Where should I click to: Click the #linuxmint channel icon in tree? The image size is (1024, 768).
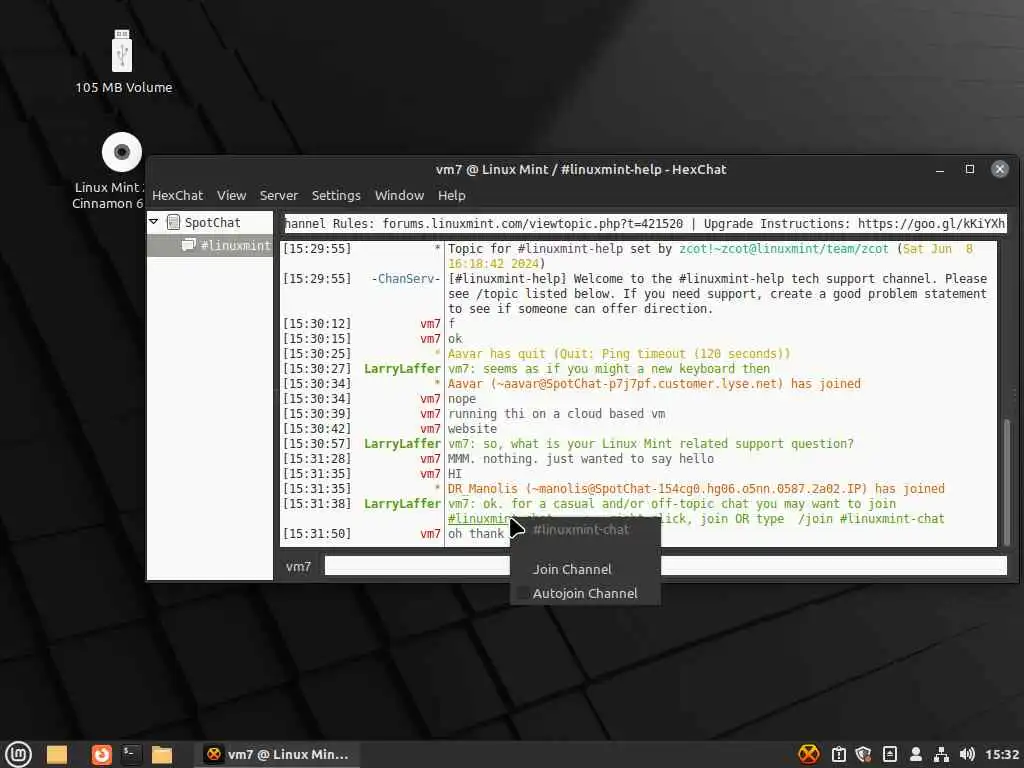[188, 245]
